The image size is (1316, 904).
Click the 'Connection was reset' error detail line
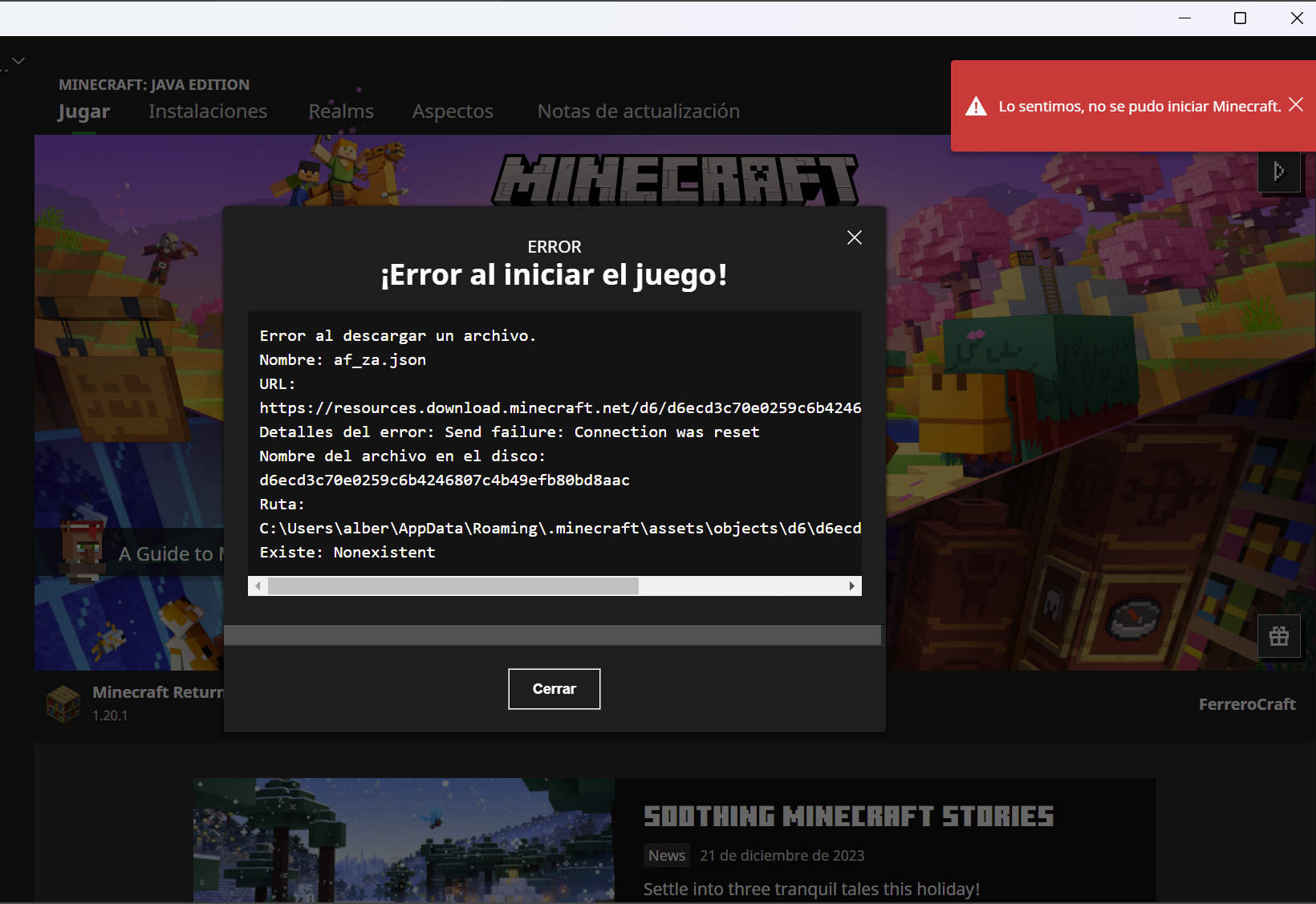(x=509, y=432)
